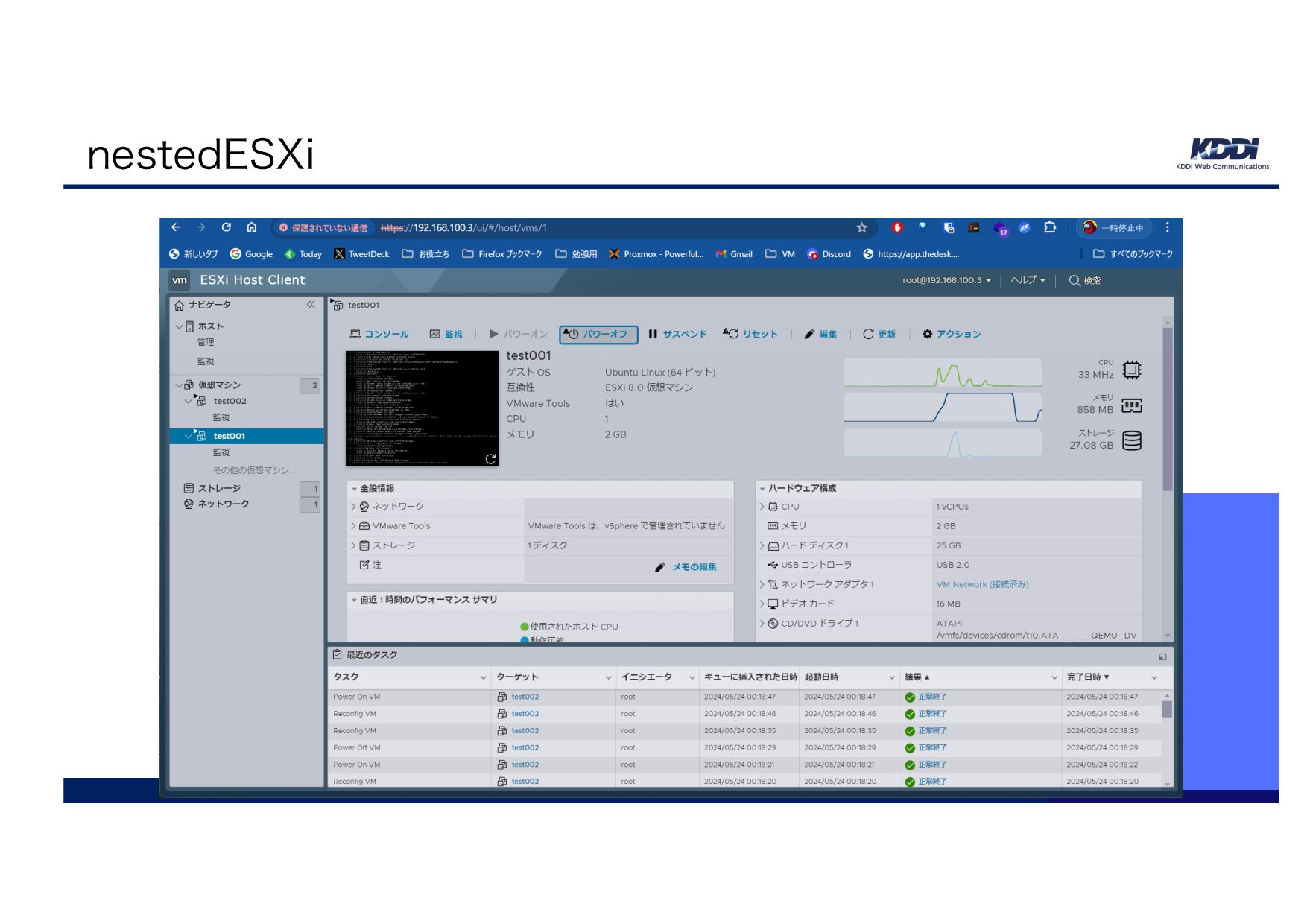Image resolution: width=1307 pixels, height=924 pixels.
Task: Open the アクション gear menu
Action: pos(952,334)
